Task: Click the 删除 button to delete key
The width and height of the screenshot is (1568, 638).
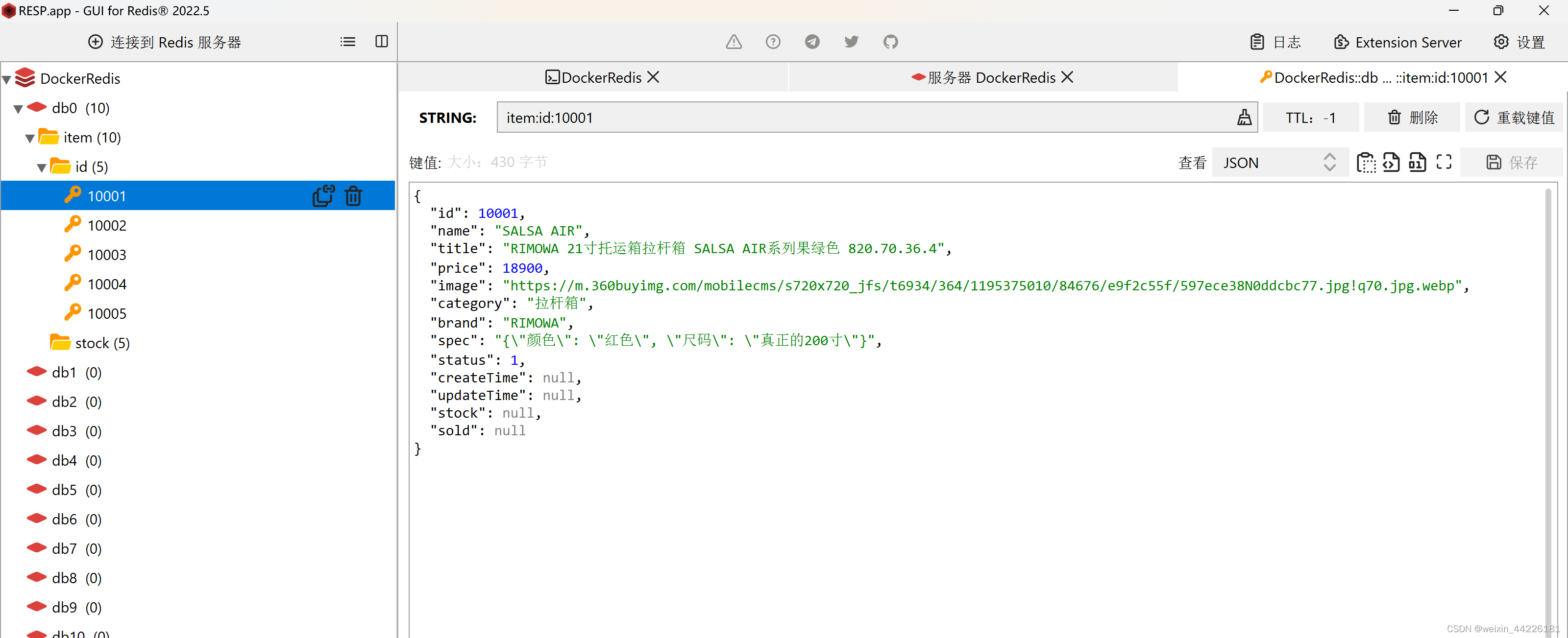Action: point(1411,117)
